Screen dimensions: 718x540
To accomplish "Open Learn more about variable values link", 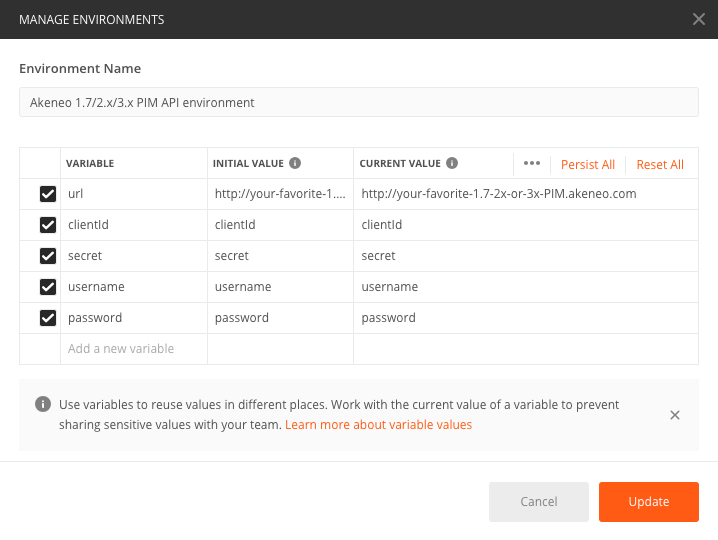I will click(378, 425).
